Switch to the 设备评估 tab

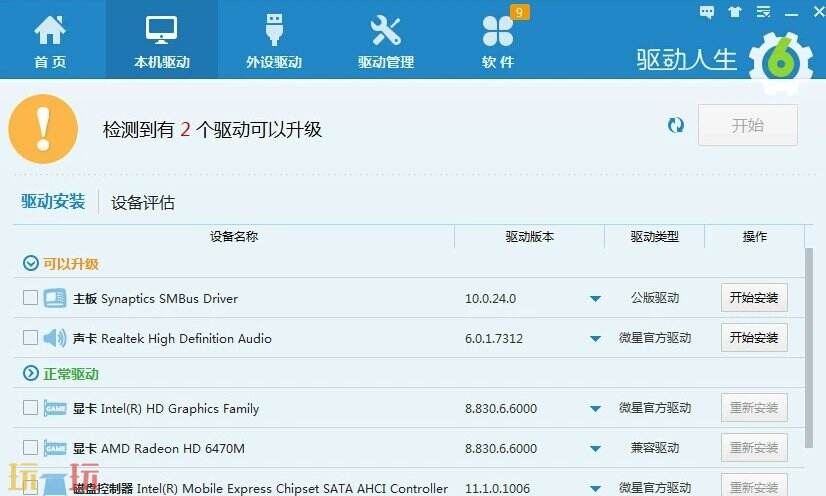[x=143, y=203]
